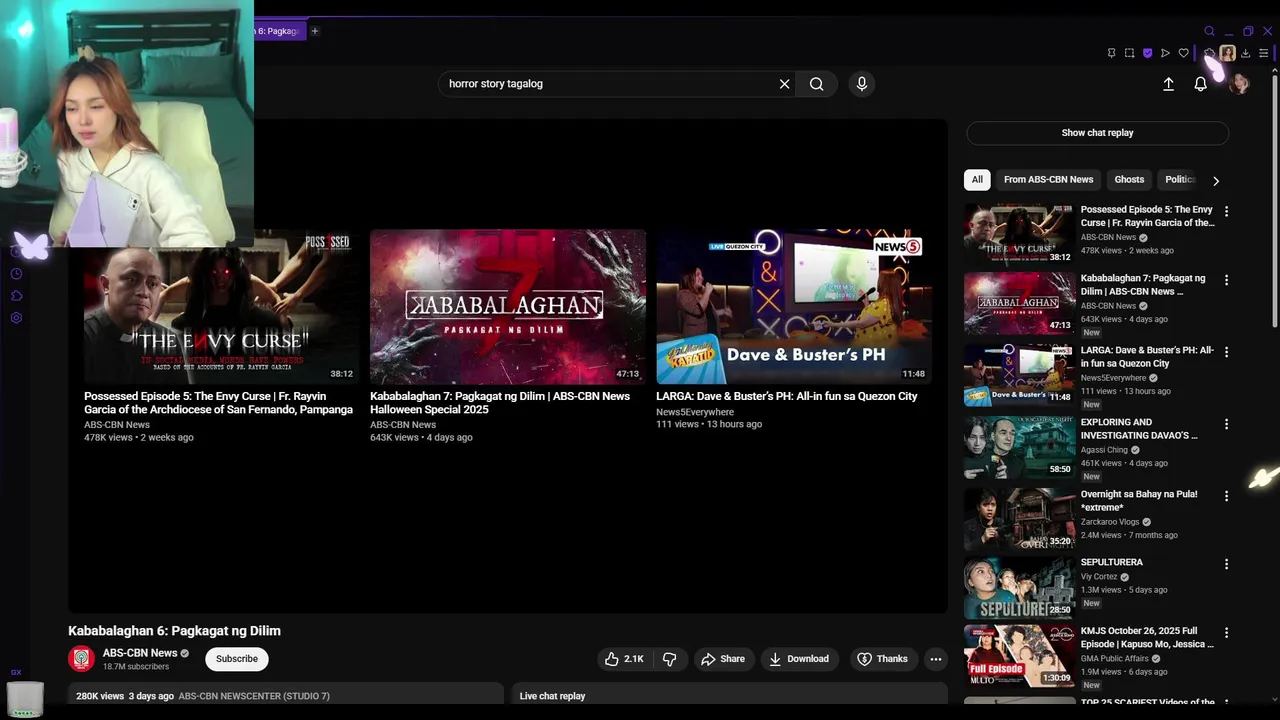Viewport: 1280px width, 720px height.
Task: Open more actions ellipsis under video
Action: click(936, 659)
